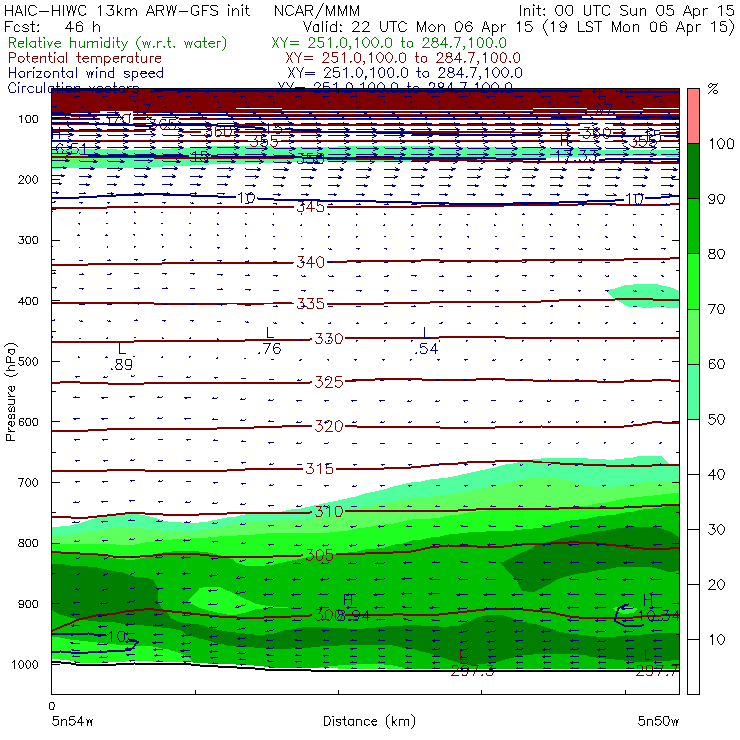Screen dimensions: 740x740
Task: Click the 'Potential temperature' legend label
Action: point(85,58)
